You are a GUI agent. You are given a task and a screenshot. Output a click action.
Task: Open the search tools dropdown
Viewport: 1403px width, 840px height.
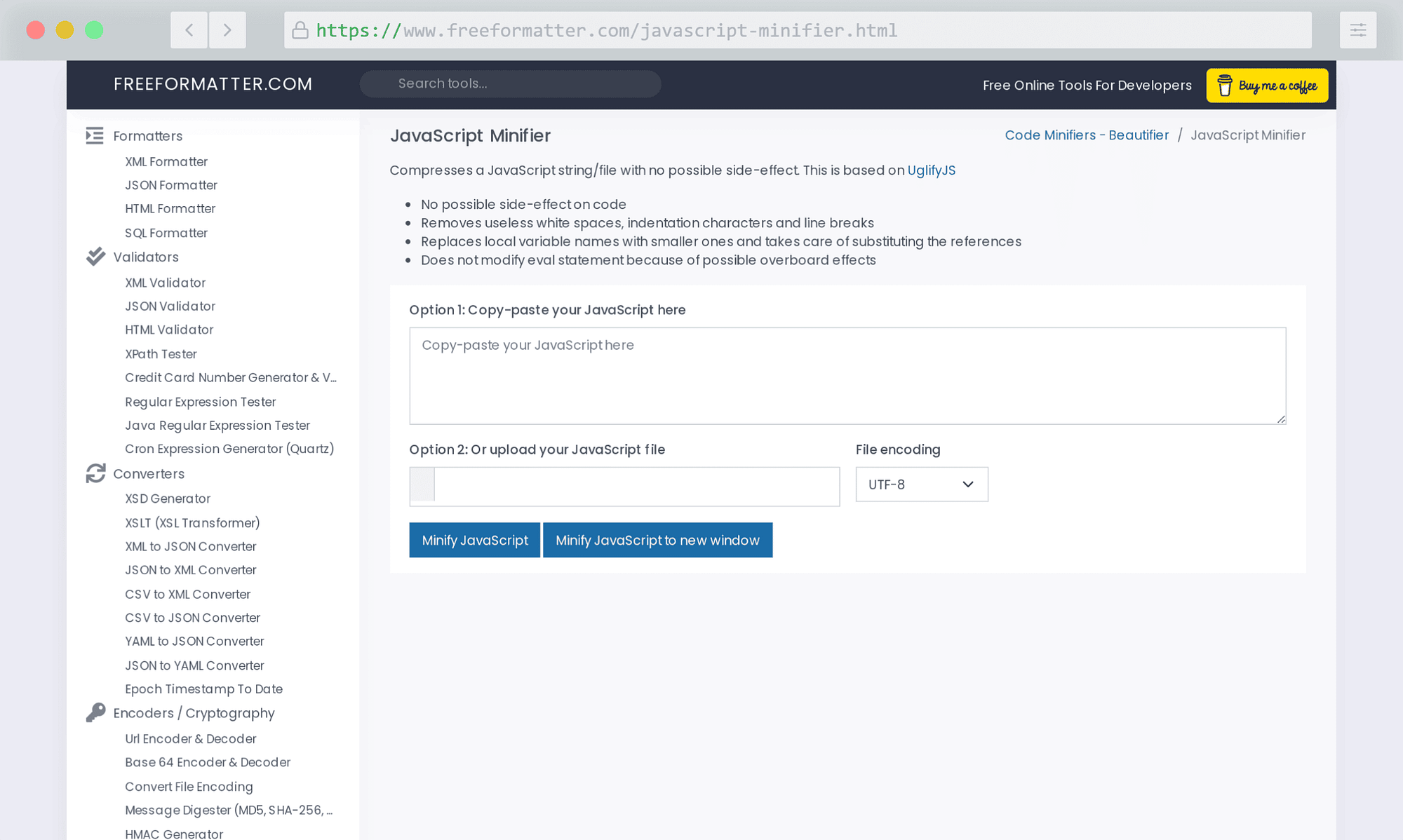pos(510,84)
